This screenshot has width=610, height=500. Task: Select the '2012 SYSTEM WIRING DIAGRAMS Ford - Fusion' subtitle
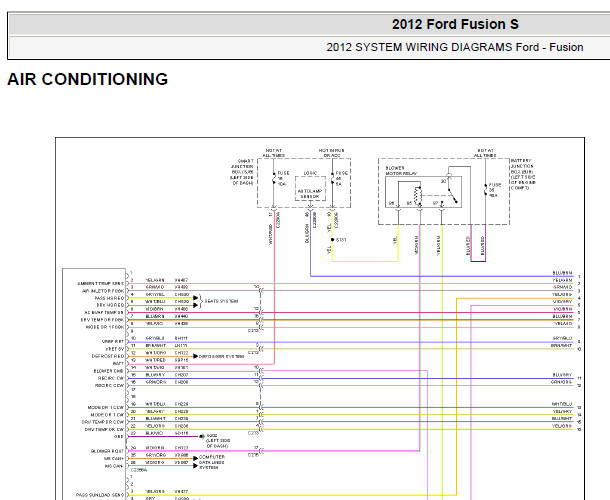[454, 47]
